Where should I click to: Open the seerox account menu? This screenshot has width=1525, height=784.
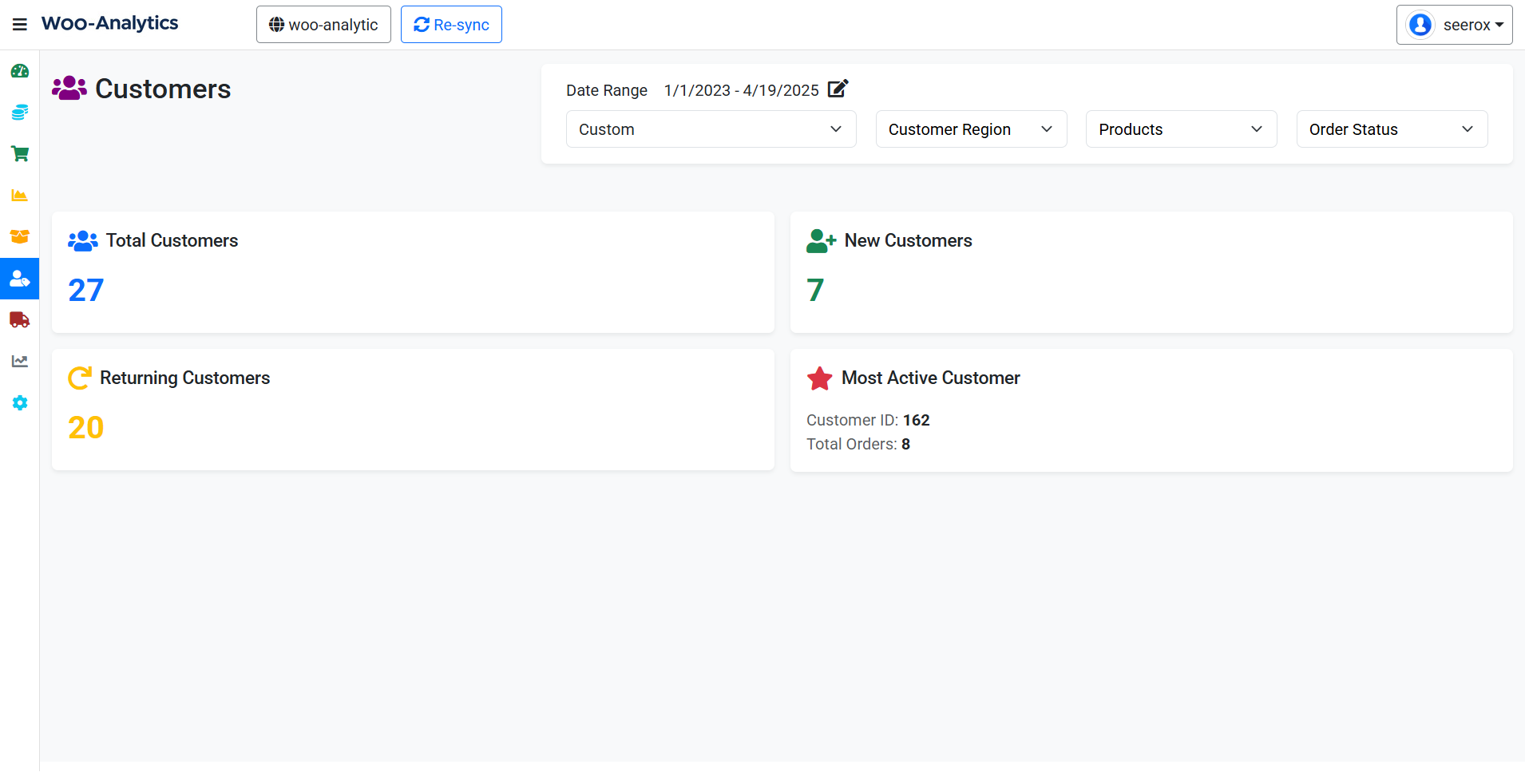[x=1453, y=24]
